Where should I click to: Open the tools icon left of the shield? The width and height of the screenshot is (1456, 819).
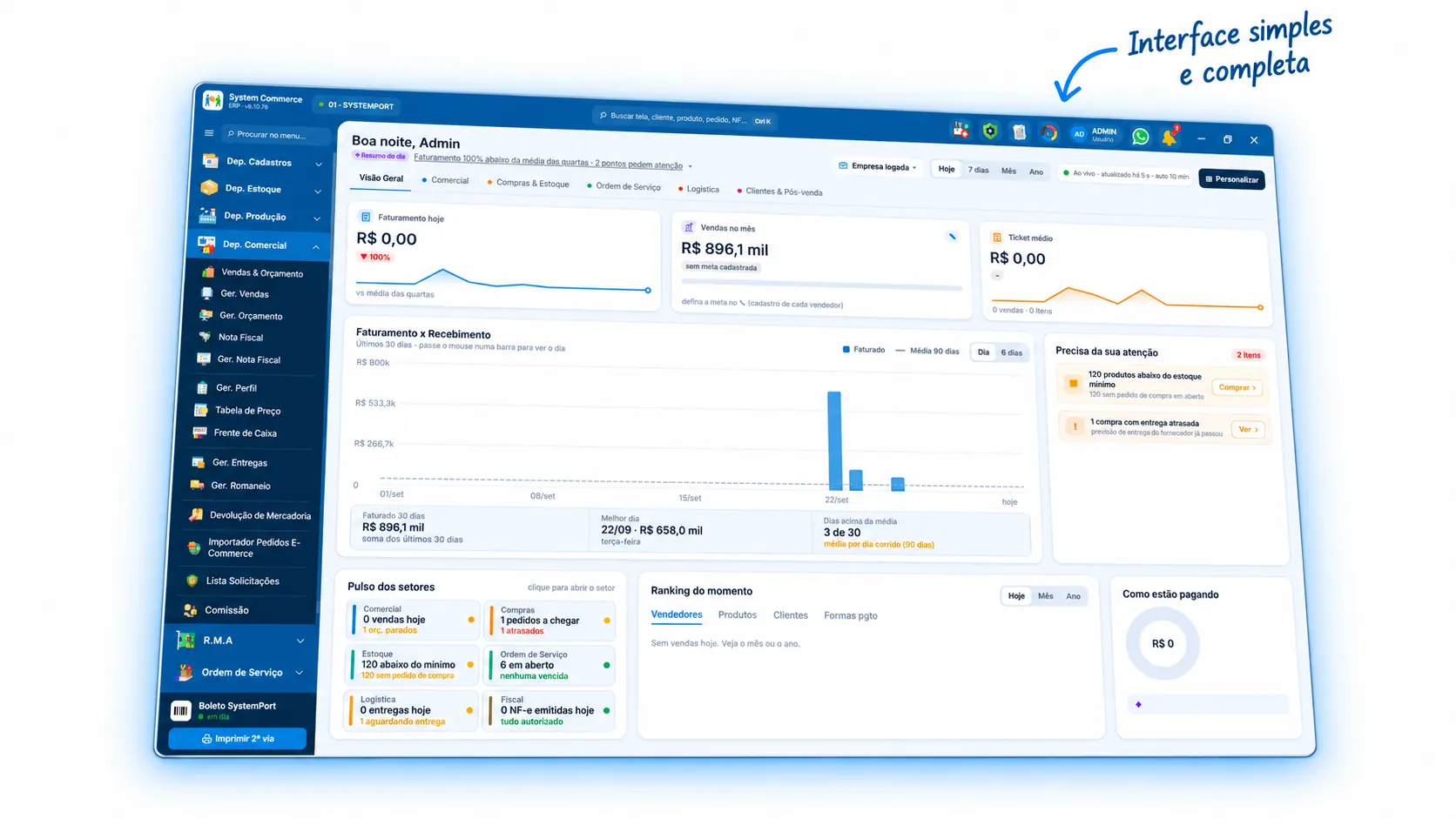coord(961,131)
